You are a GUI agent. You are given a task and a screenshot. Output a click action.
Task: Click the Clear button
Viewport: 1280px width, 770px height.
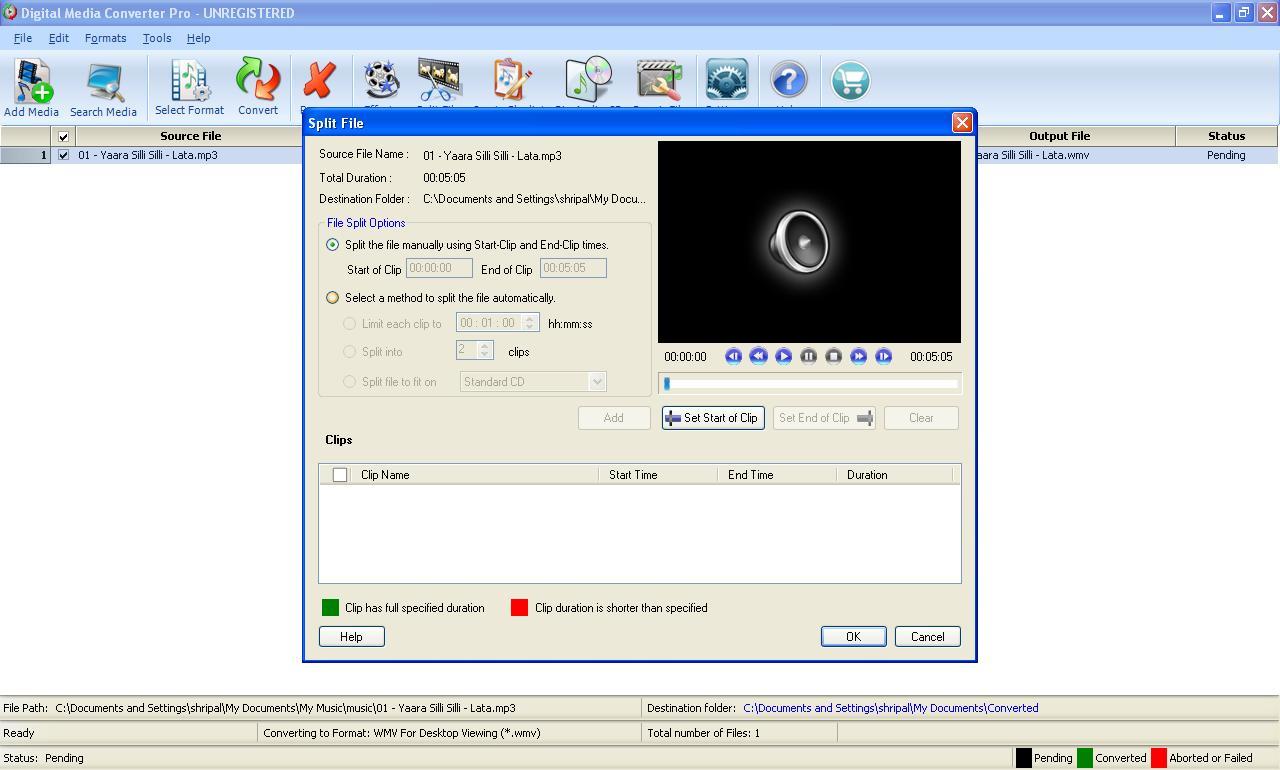pyautogui.click(x=921, y=418)
